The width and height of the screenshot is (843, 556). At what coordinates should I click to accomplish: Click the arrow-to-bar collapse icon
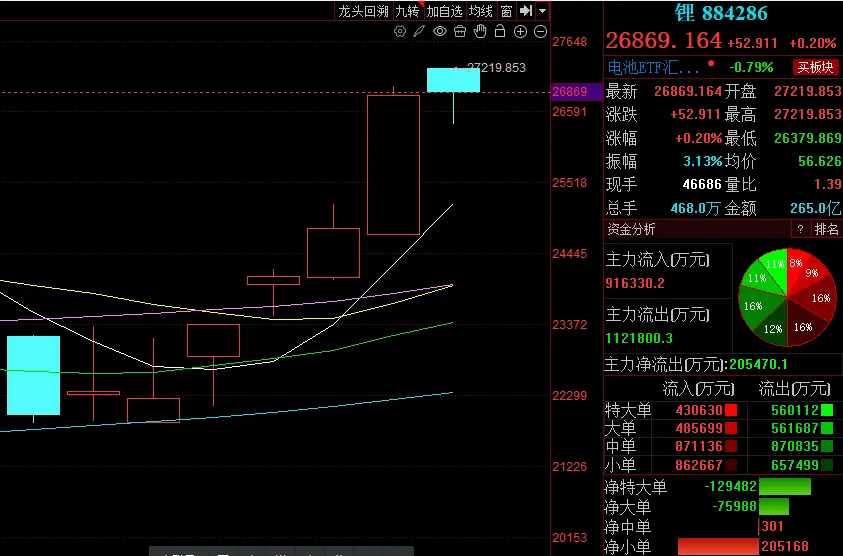525,10
